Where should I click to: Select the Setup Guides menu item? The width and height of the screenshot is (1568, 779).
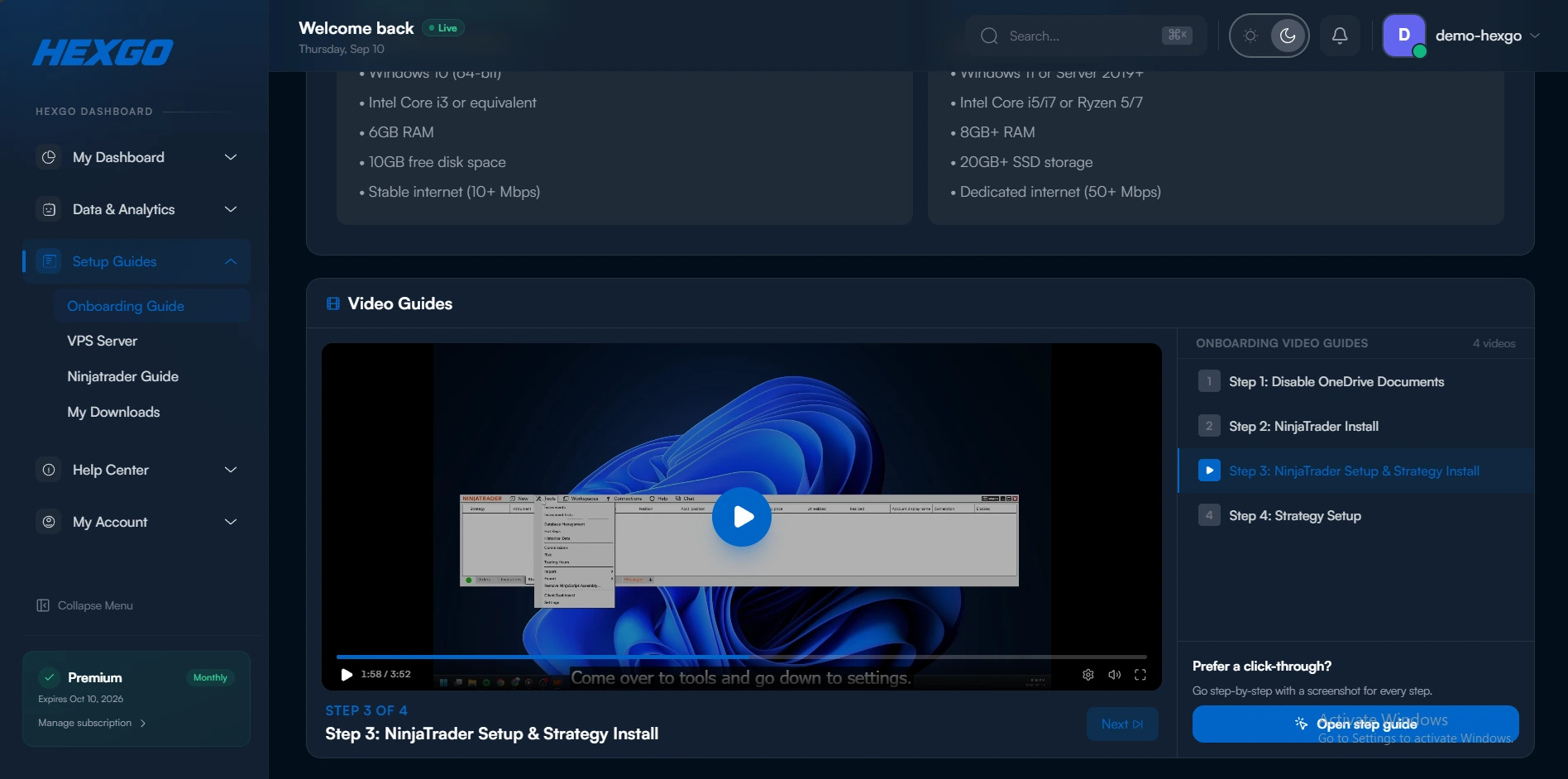coord(136,261)
